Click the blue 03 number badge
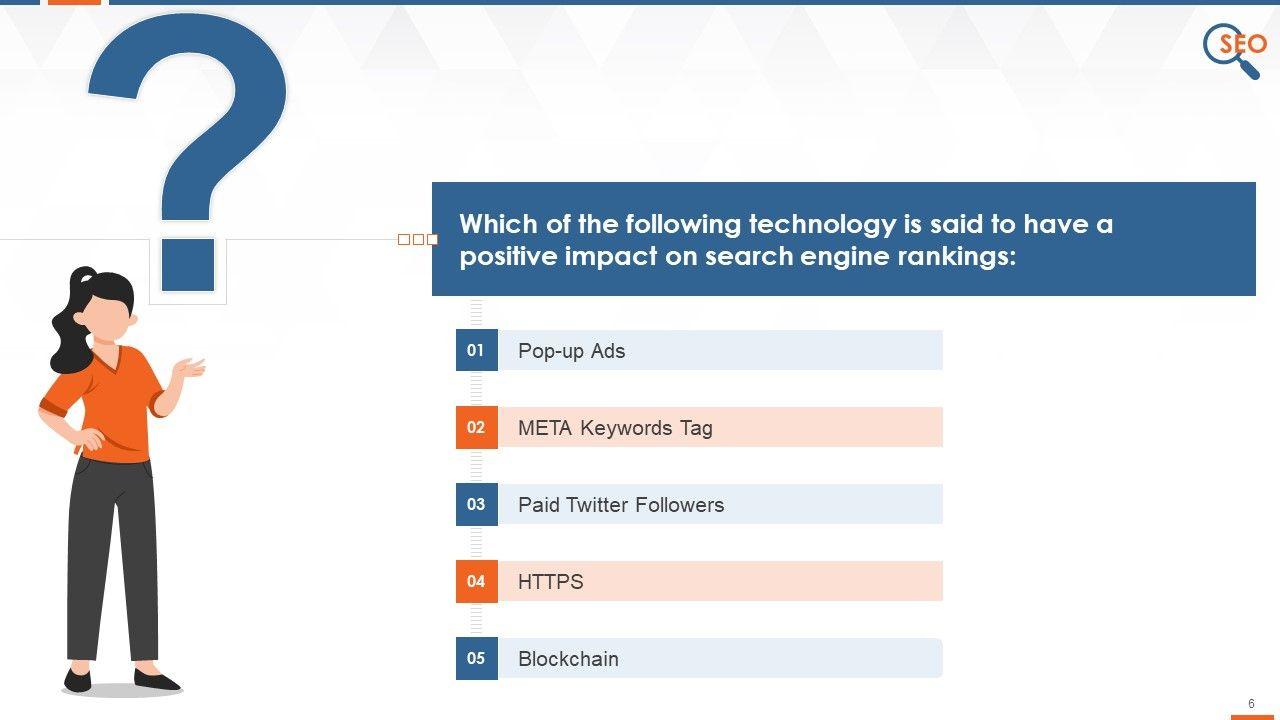 point(476,504)
